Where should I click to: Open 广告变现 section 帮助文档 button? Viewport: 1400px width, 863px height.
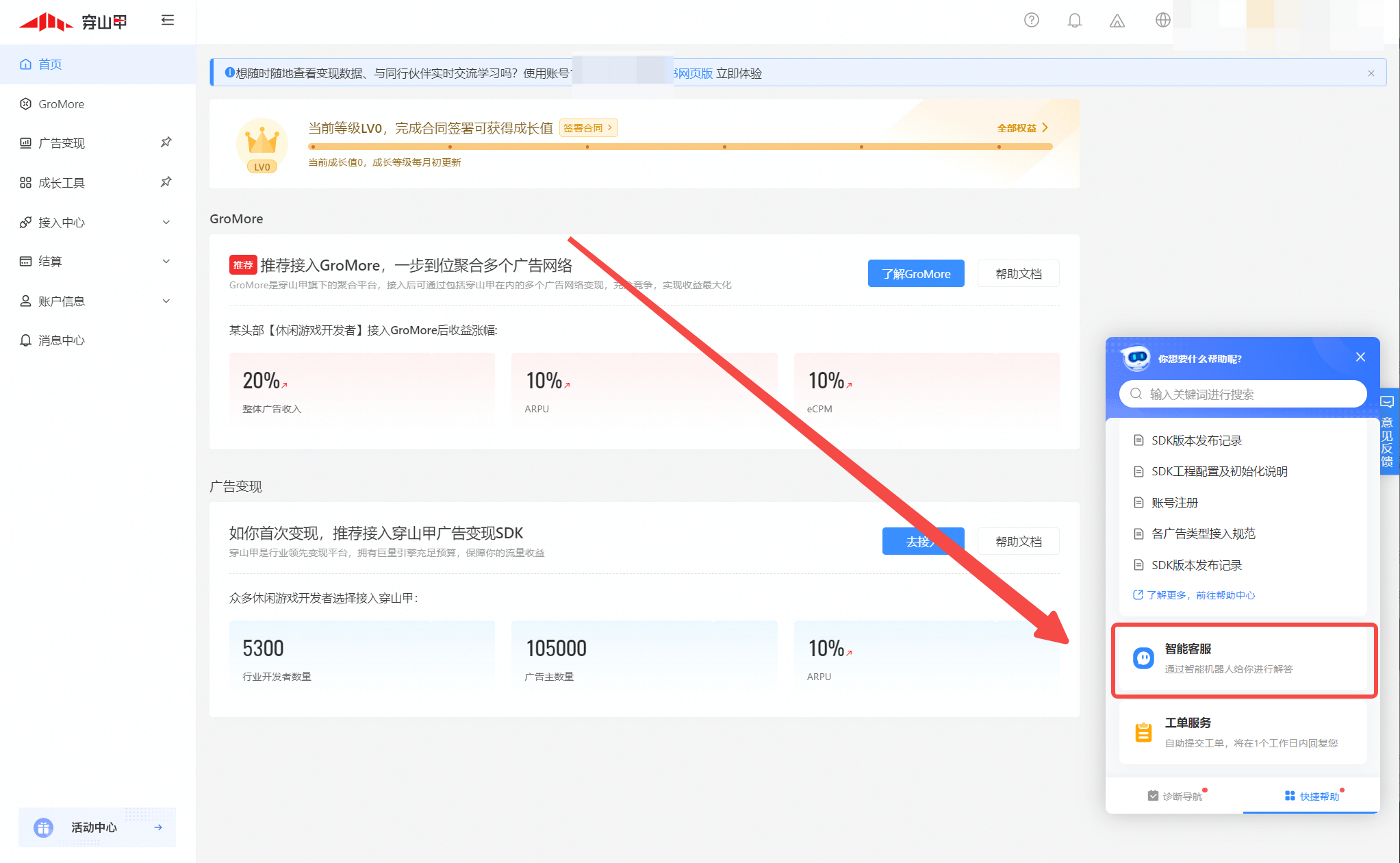[1018, 541]
